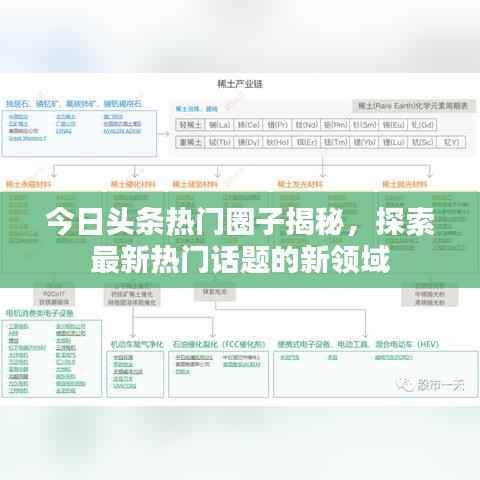Image resolution: width=480 pixels, height=480 pixels.
Task: Select the Ho element cell
Action: point(277,142)
